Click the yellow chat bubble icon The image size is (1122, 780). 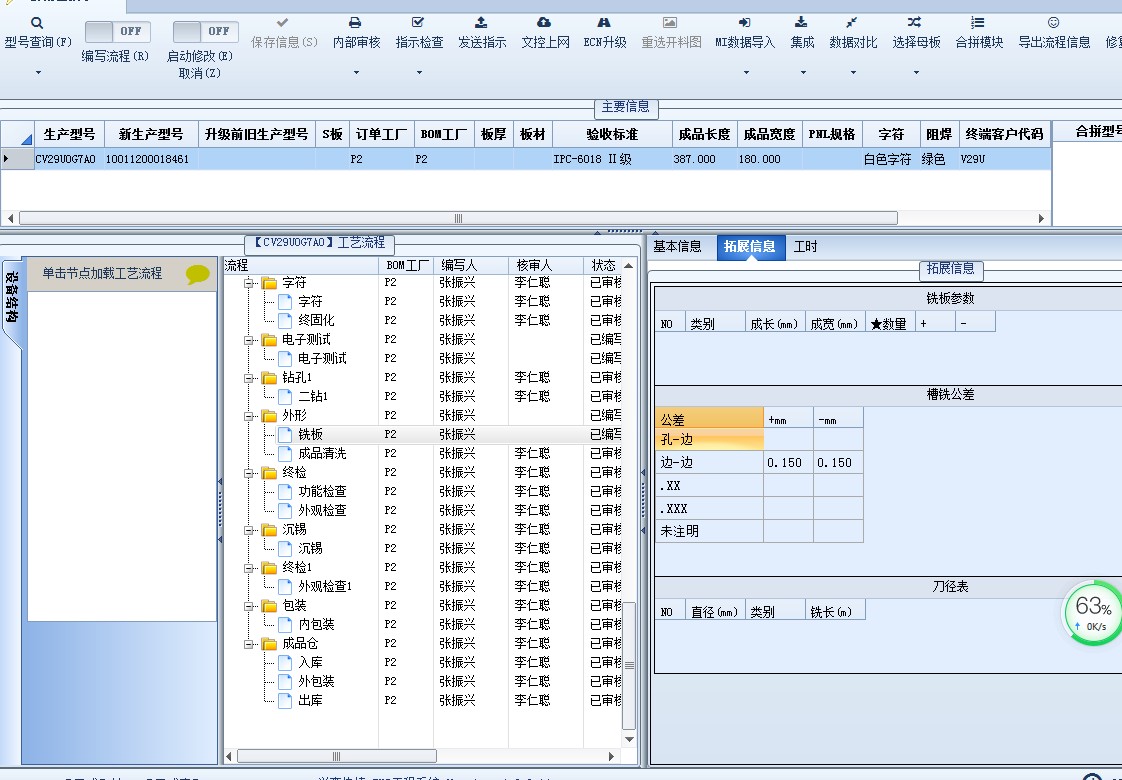tap(197, 274)
